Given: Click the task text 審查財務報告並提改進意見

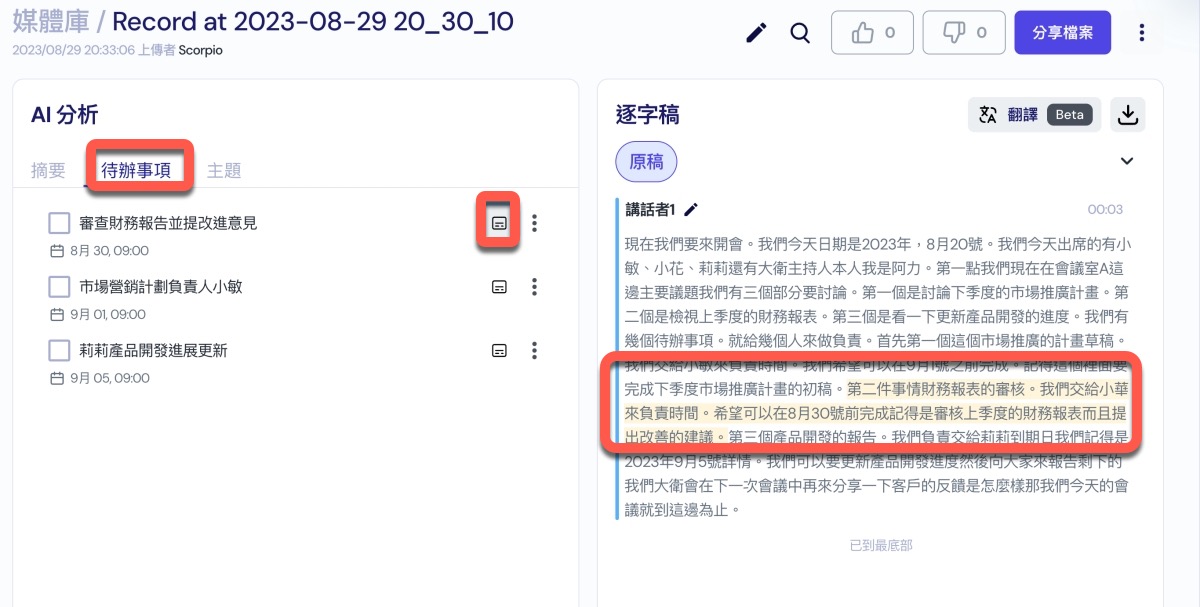Looking at the screenshot, I should [168, 223].
